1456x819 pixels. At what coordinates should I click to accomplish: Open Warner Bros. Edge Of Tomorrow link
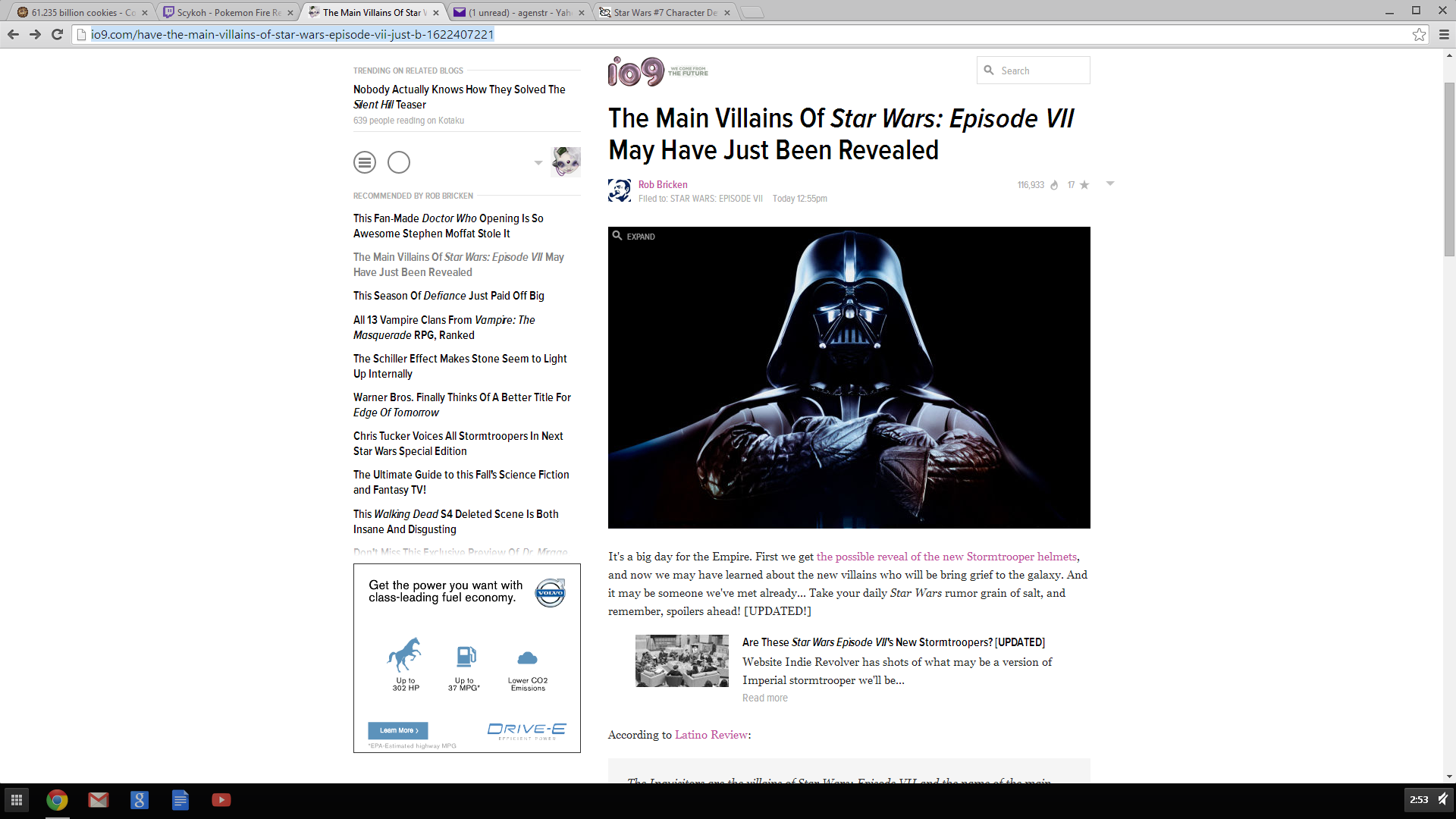click(463, 405)
